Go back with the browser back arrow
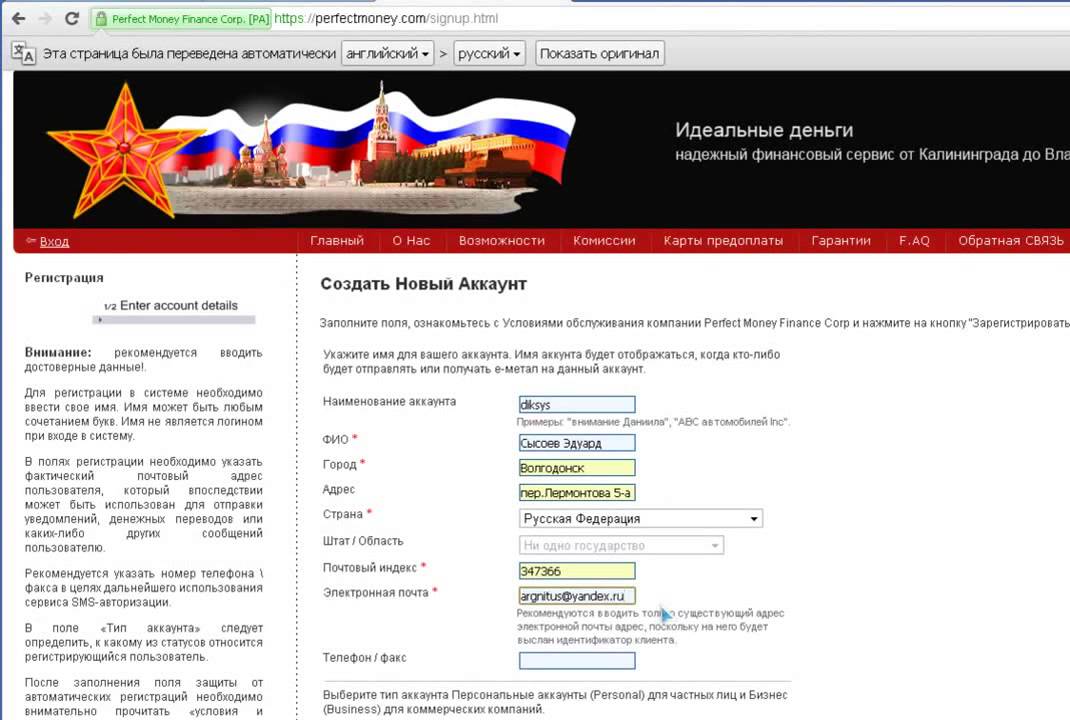1070x720 pixels. pos(18,18)
